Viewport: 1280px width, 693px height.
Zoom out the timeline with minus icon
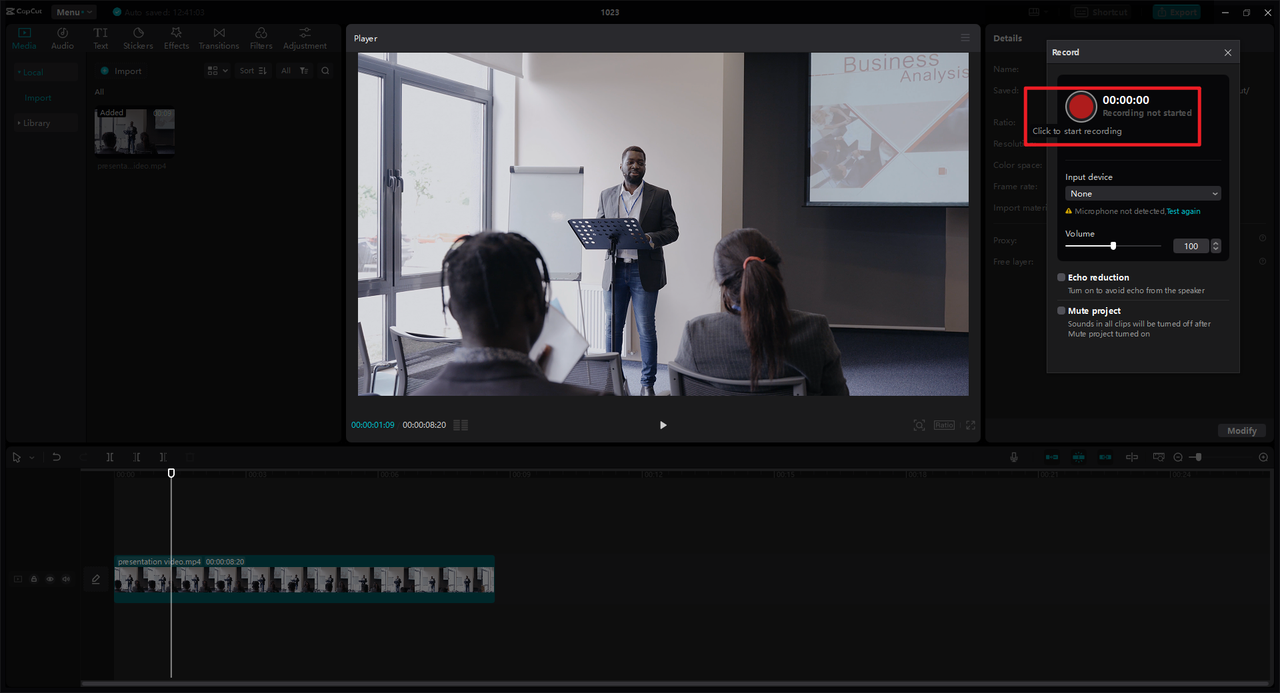[x=1178, y=457]
